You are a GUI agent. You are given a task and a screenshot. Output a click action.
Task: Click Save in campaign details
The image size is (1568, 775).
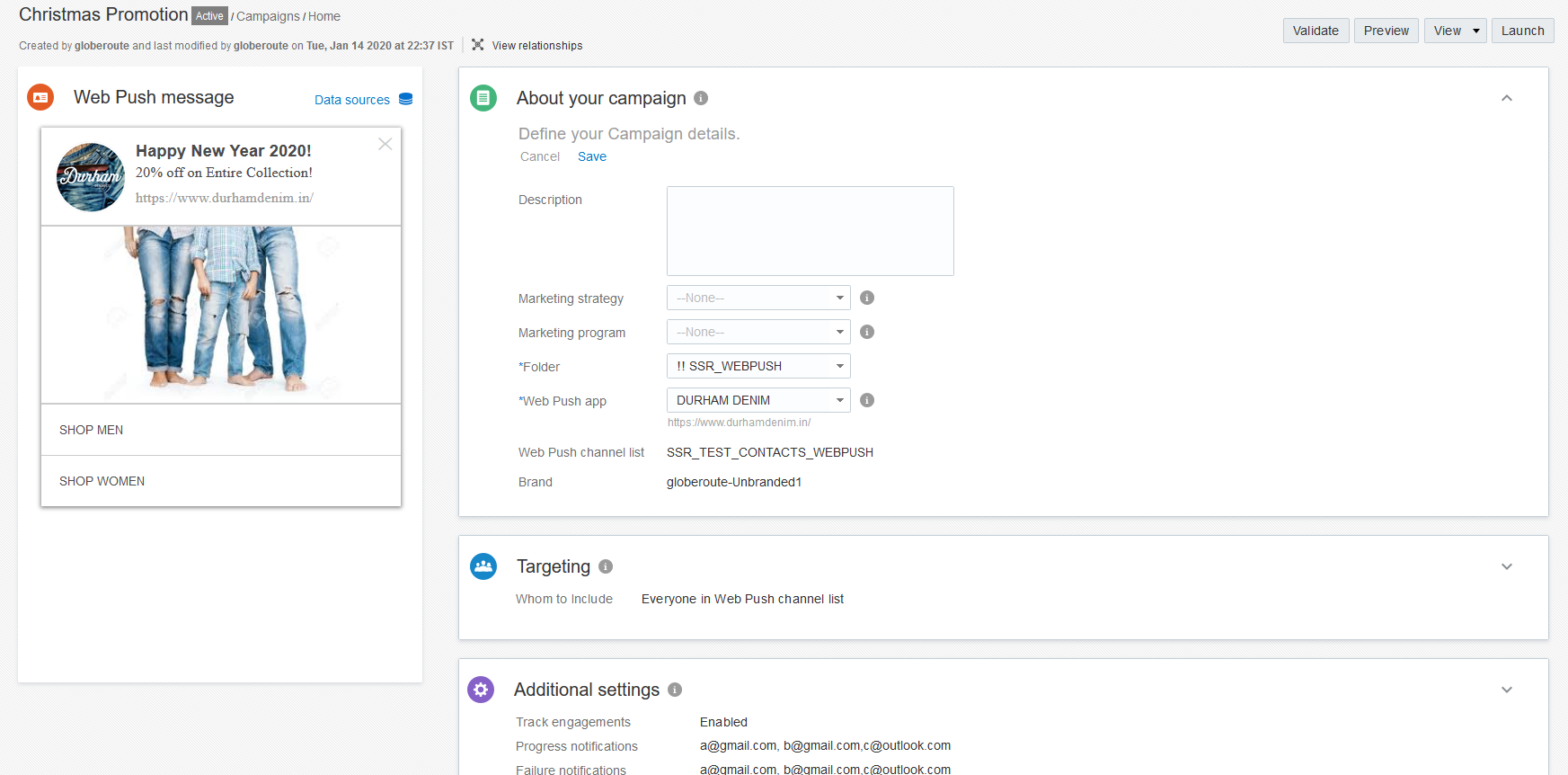(x=592, y=156)
